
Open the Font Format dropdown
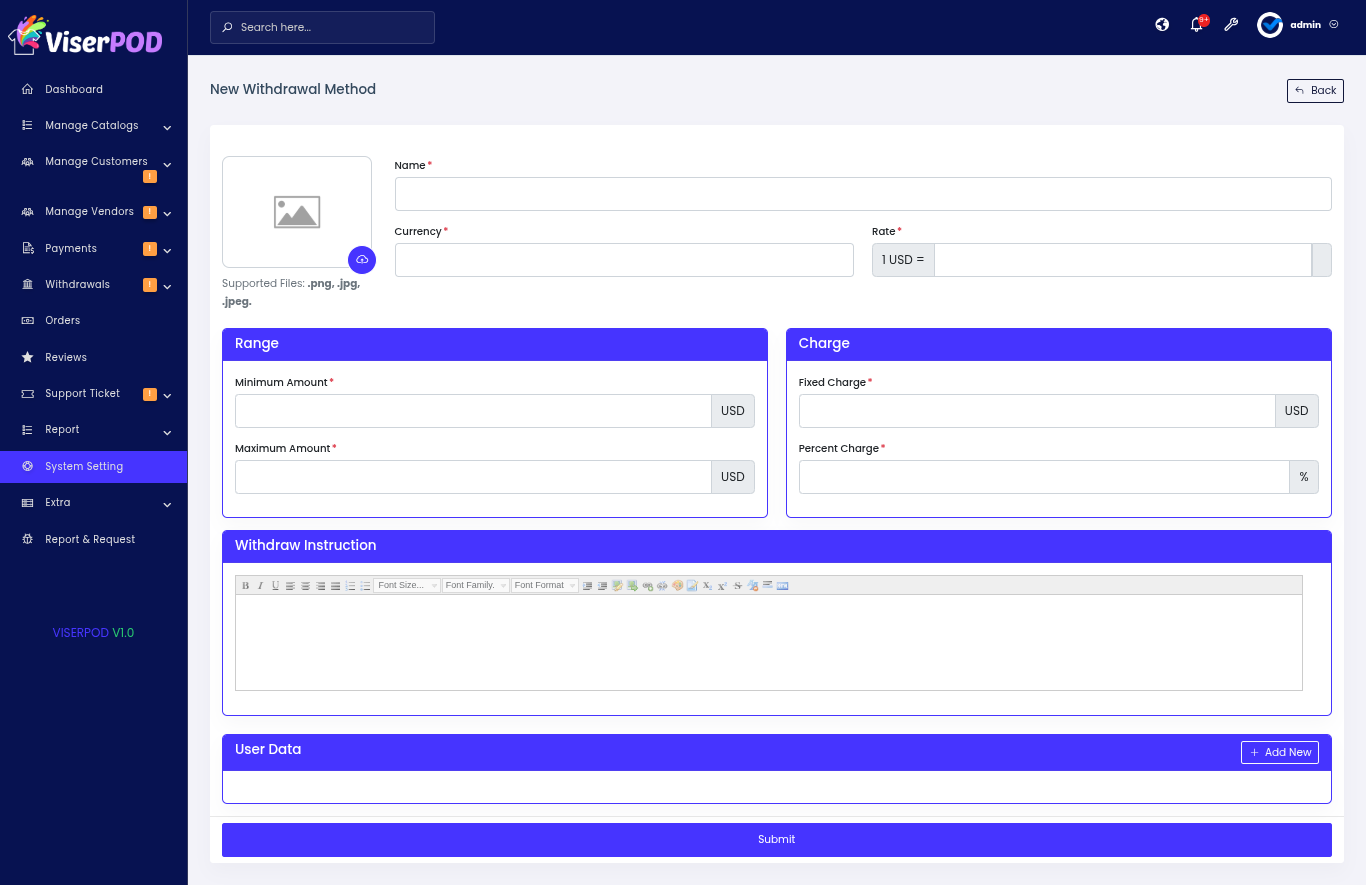[545, 586]
